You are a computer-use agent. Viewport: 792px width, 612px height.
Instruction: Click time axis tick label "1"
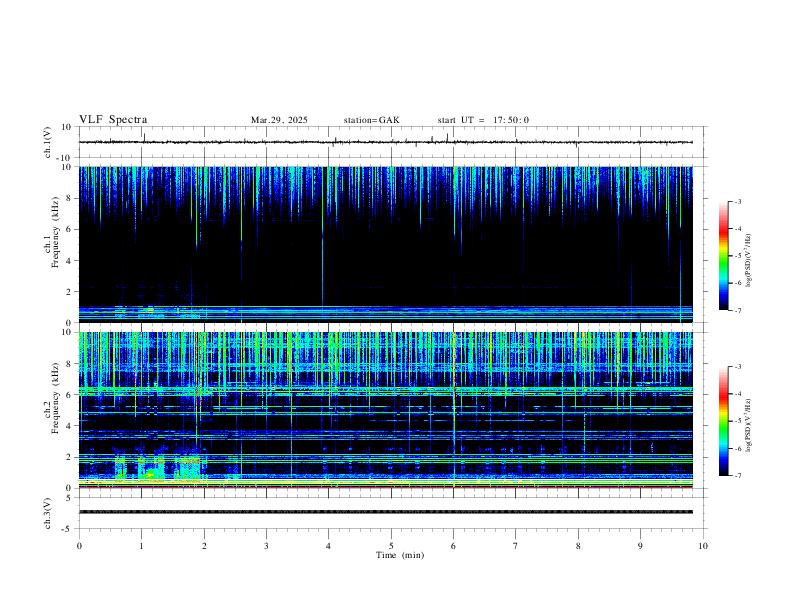141,546
